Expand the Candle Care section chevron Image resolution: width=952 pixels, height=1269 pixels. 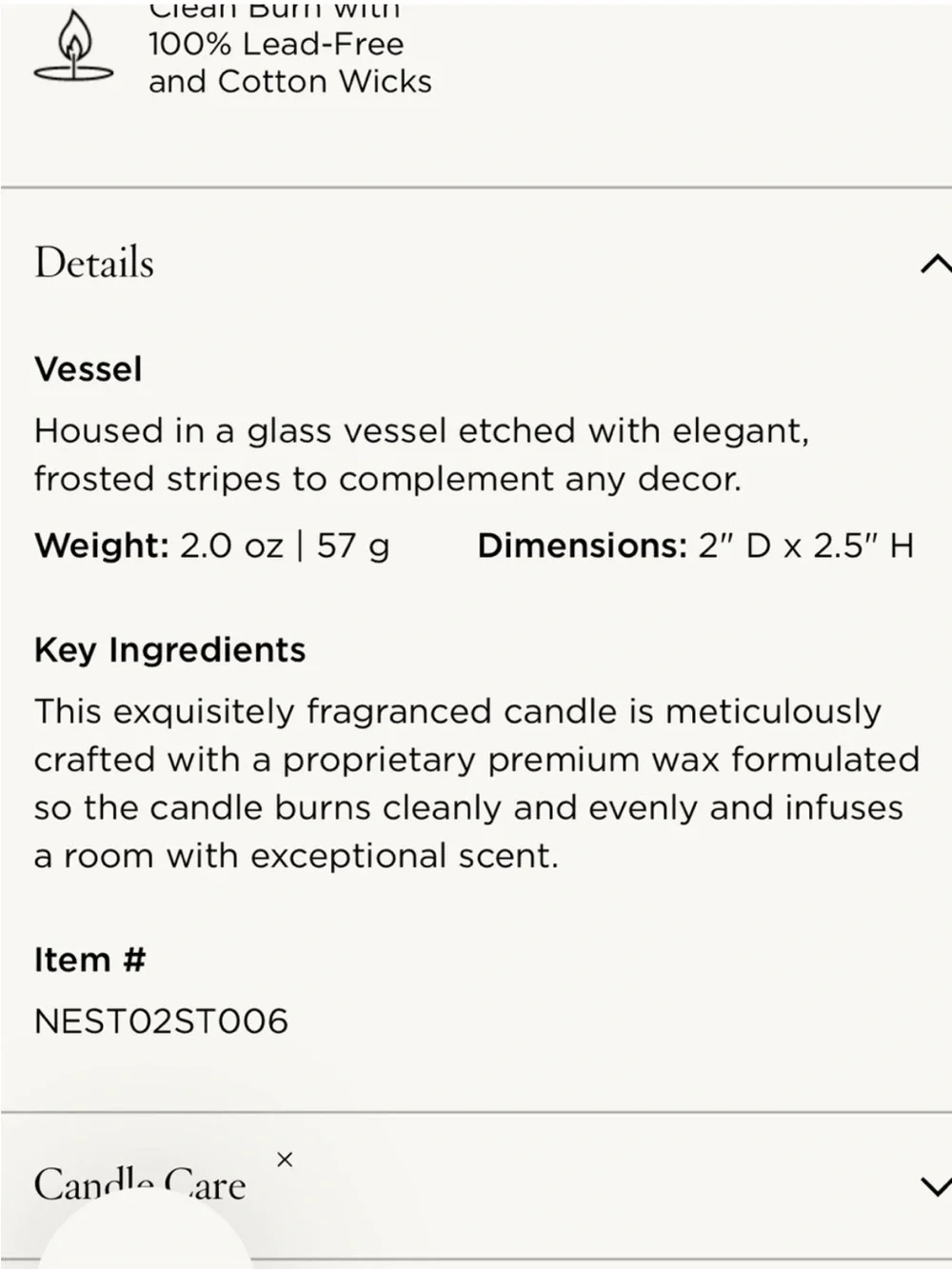point(937,1186)
